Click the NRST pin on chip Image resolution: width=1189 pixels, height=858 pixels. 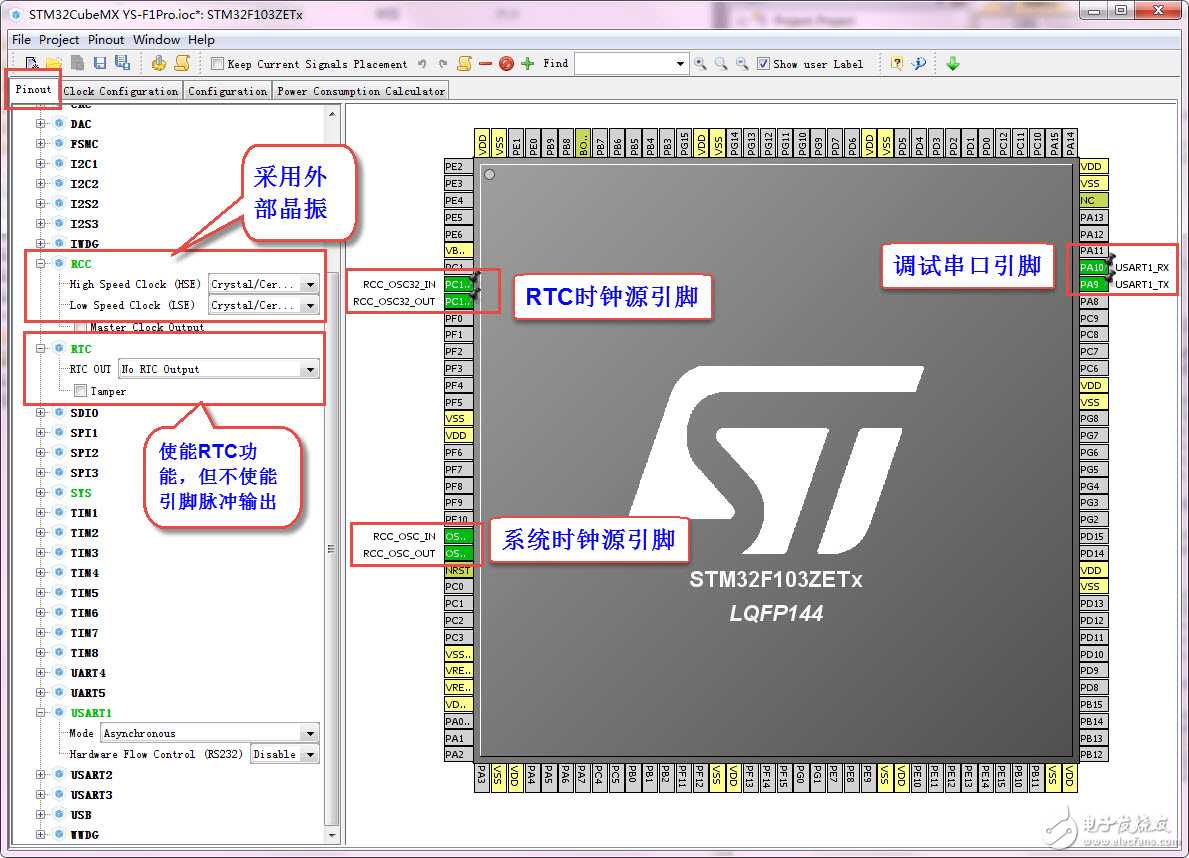[458, 570]
